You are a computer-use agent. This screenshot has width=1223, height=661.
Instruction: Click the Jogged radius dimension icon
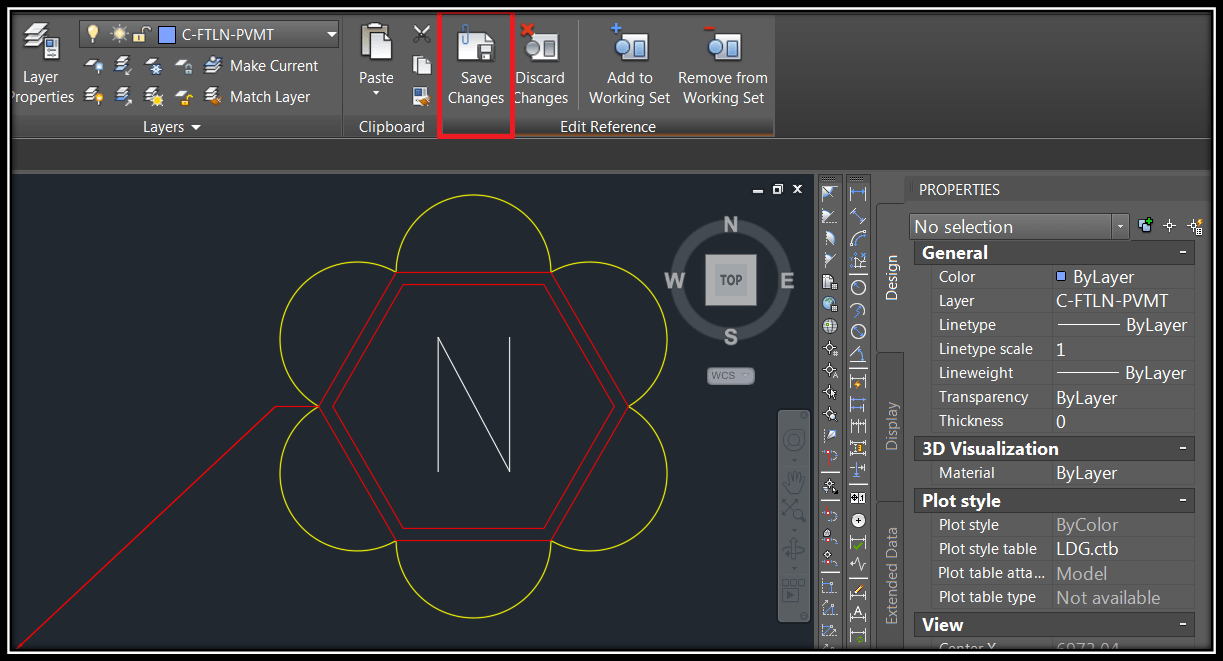coord(858,310)
